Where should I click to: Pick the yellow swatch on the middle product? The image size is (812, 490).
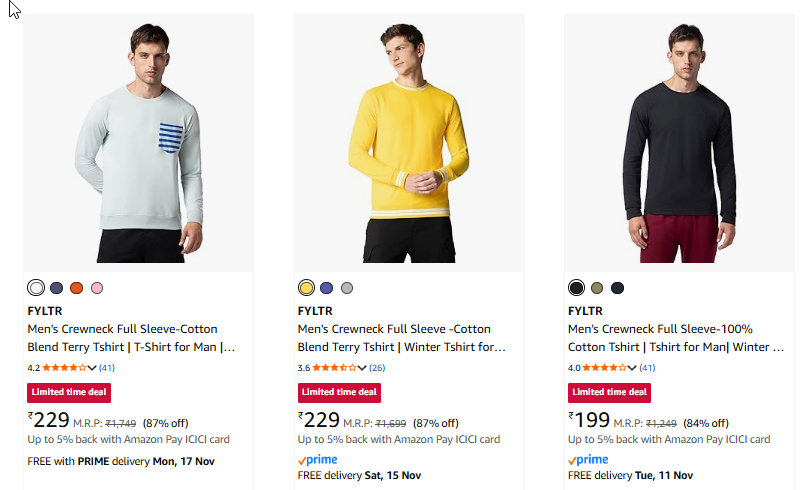click(x=306, y=288)
